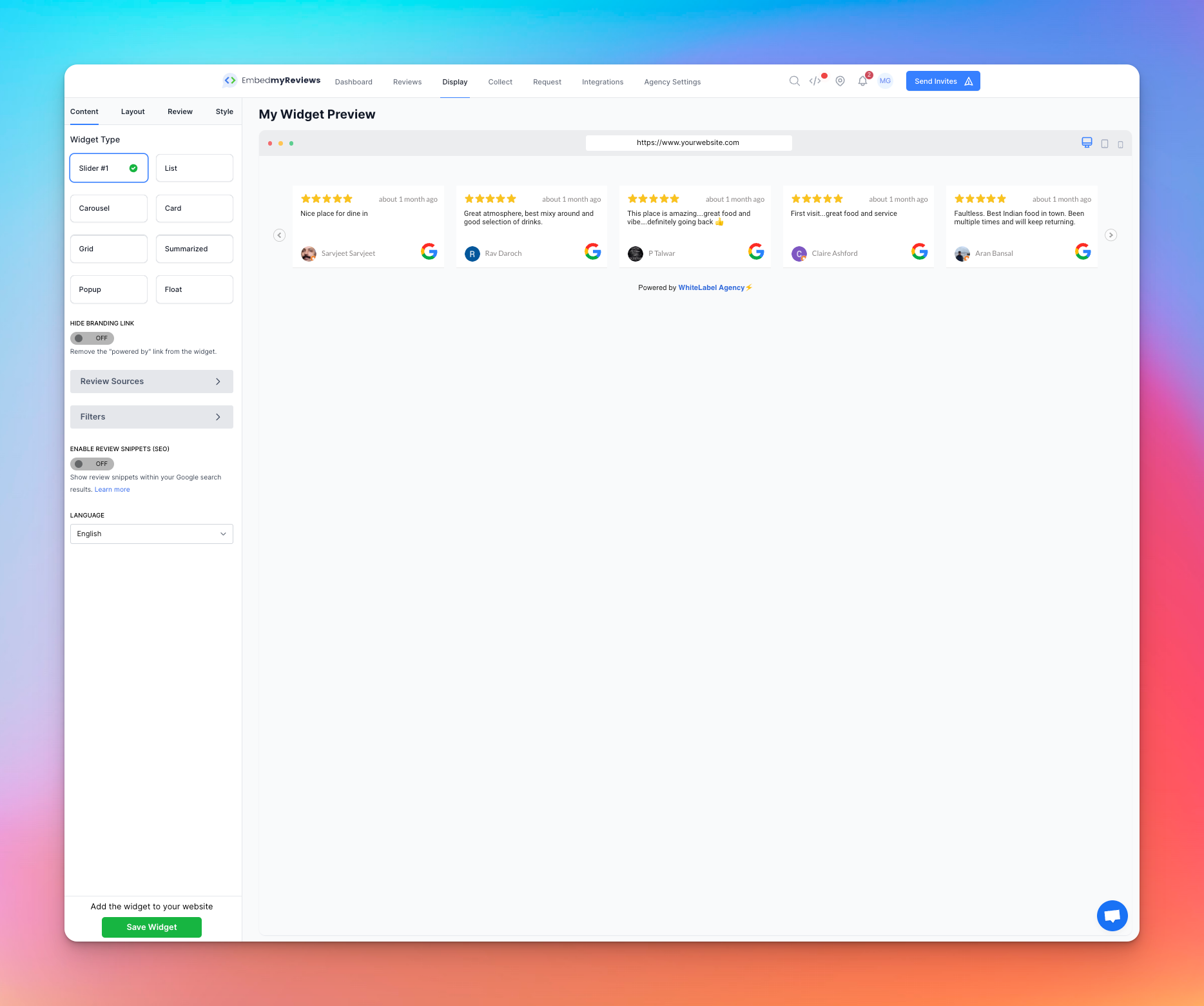The image size is (1204, 1006).
Task: Toggle Enable Review Snippets SEO switch
Action: (92, 464)
